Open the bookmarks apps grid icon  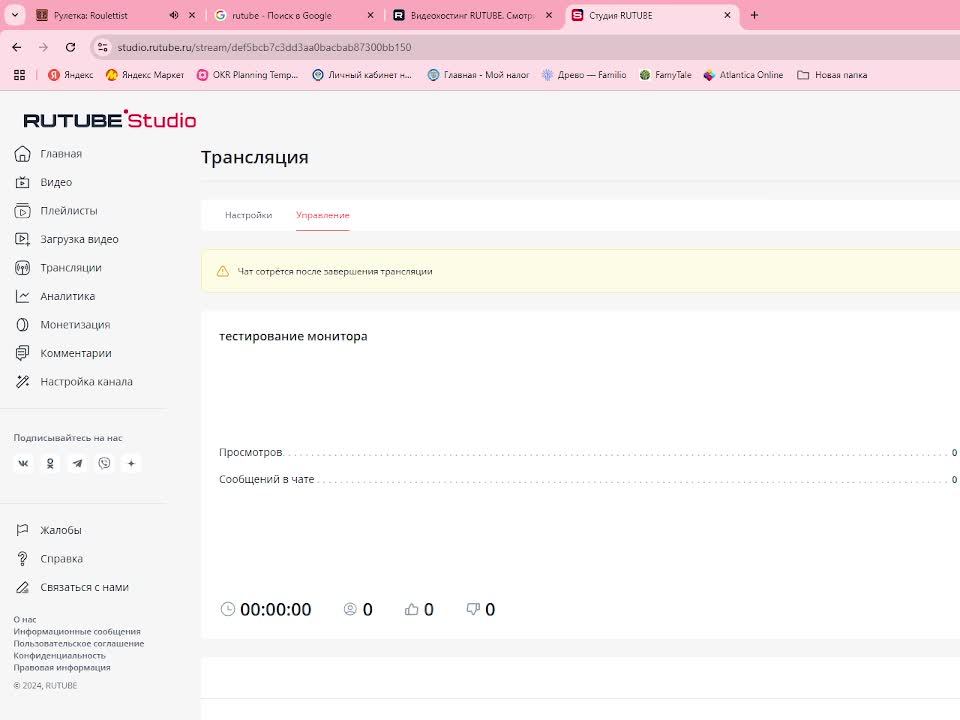[x=20, y=75]
